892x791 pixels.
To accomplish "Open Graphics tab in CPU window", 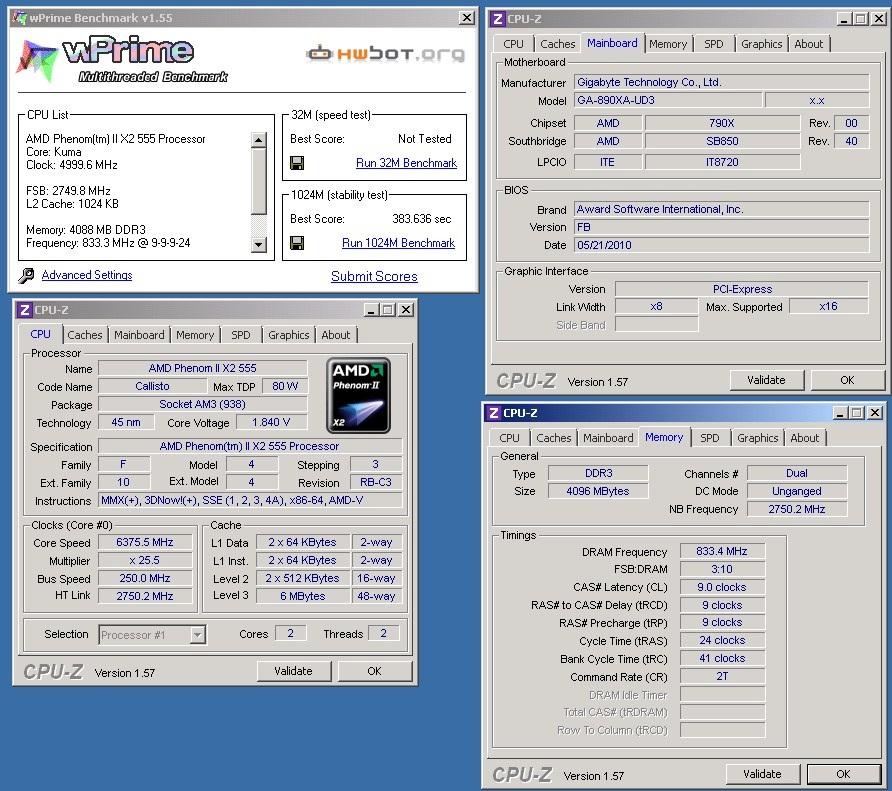I will click(288, 335).
